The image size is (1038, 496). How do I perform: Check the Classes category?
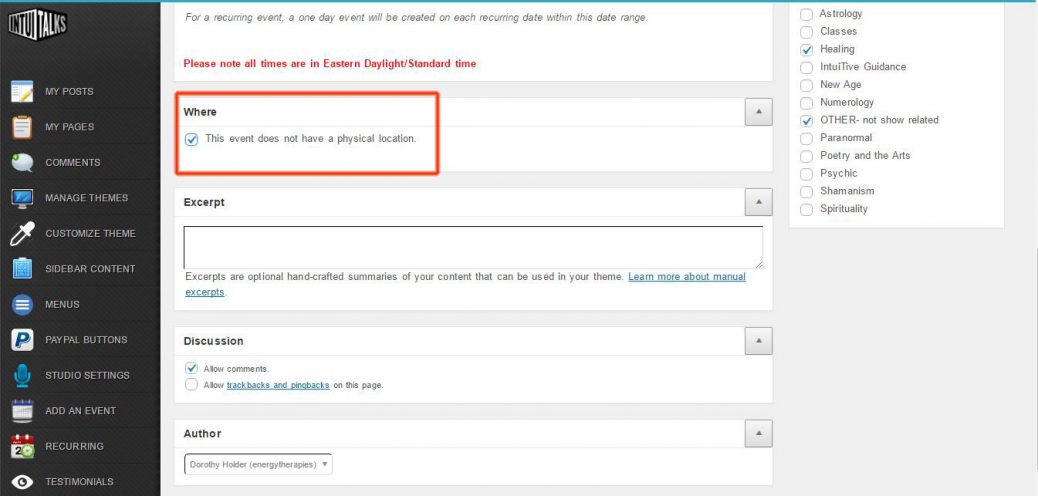[x=806, y=32]
